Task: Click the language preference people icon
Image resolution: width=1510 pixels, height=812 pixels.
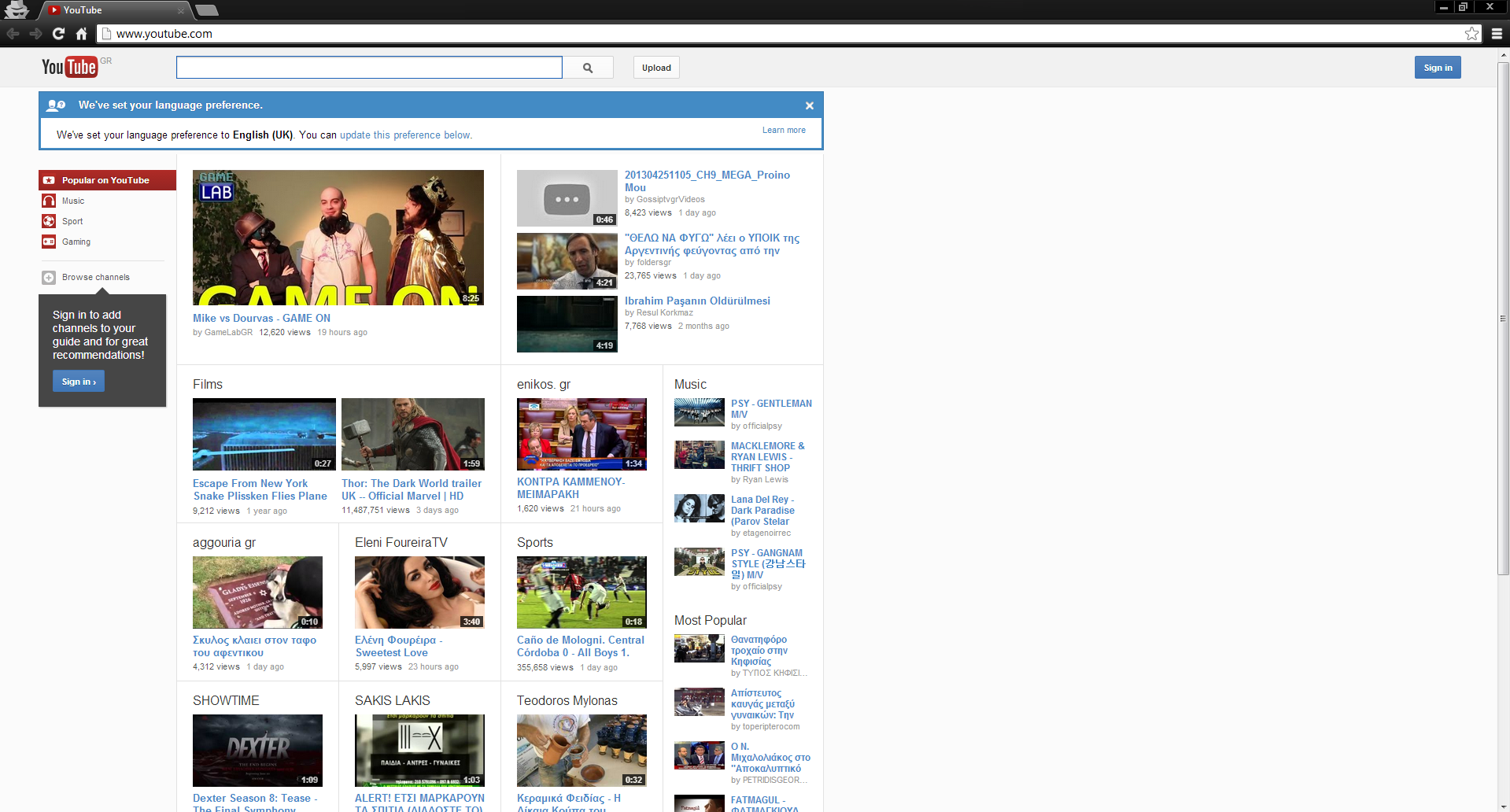Action: coord(56,105)
